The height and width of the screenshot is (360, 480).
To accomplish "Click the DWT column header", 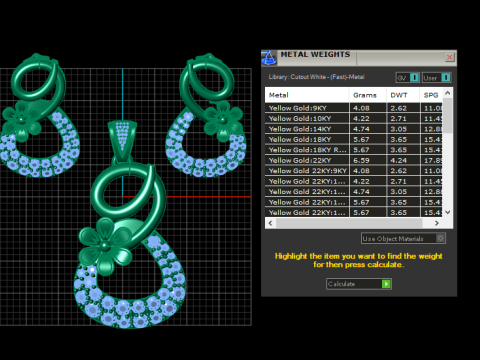I will point(403,95).
